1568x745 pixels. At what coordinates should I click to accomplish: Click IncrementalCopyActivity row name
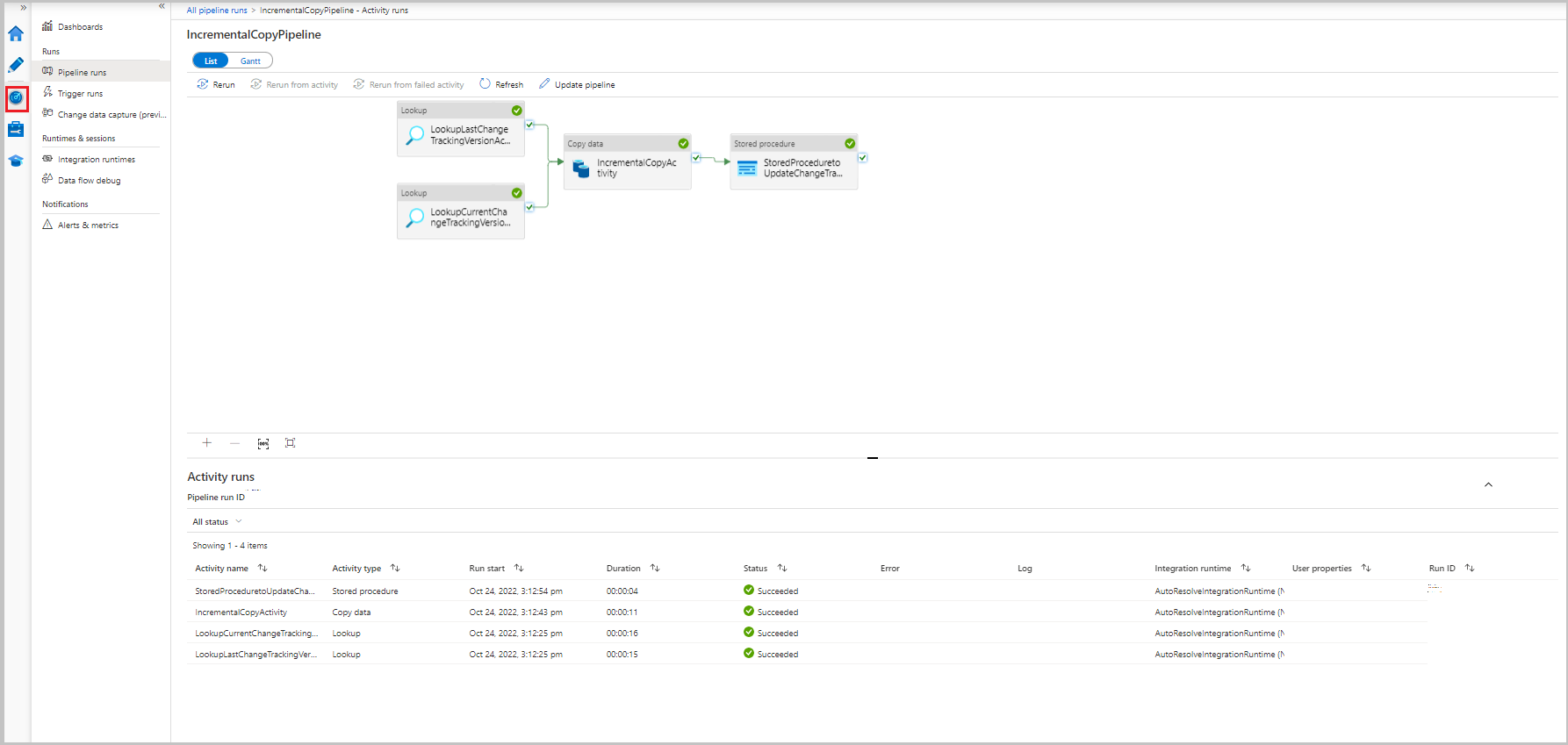tap(241, 612)
